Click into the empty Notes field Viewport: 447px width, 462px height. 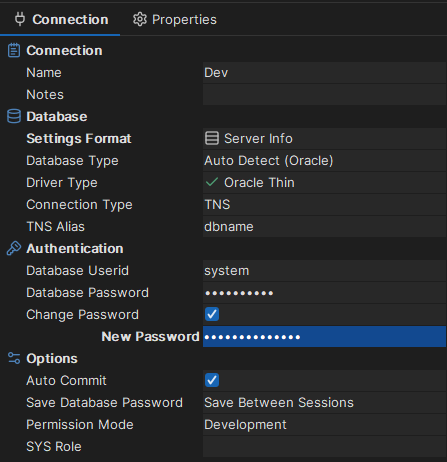[324, 94]
